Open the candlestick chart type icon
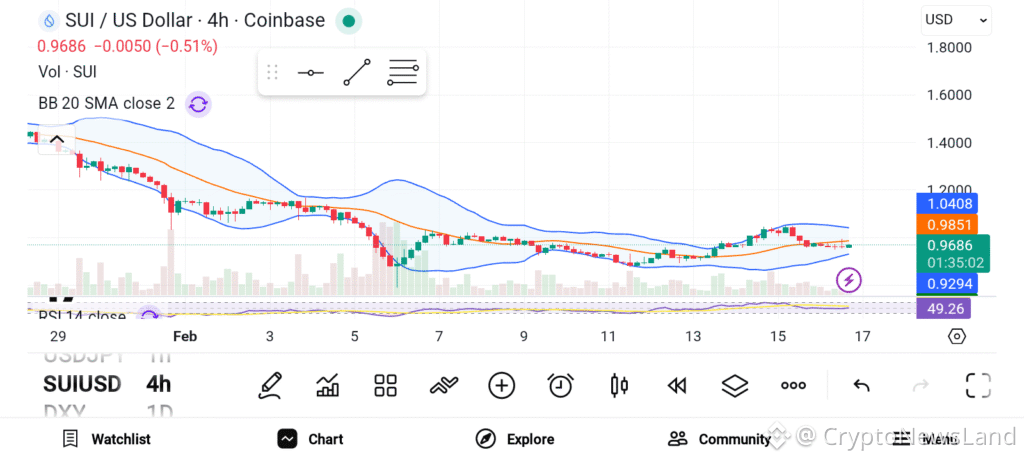This screenshot has width=1024, height=461. [619, 385]
